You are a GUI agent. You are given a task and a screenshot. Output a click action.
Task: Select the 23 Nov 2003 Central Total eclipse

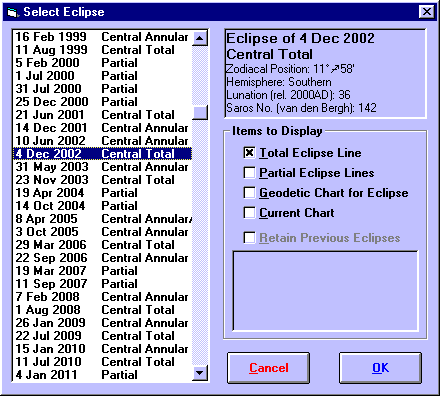tap(102, 180)
